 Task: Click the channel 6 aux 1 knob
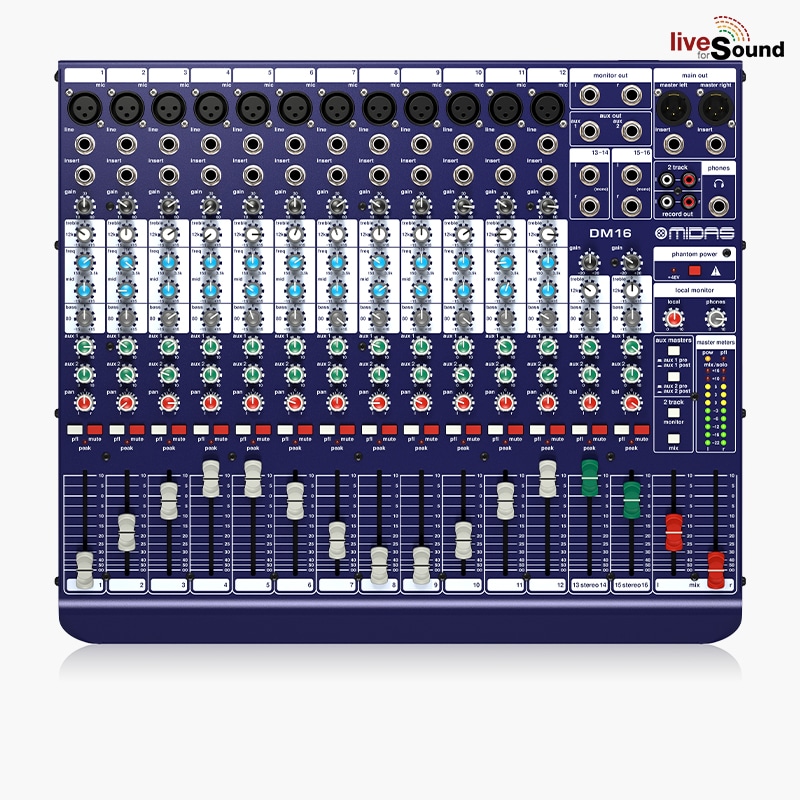click(295, 347)
